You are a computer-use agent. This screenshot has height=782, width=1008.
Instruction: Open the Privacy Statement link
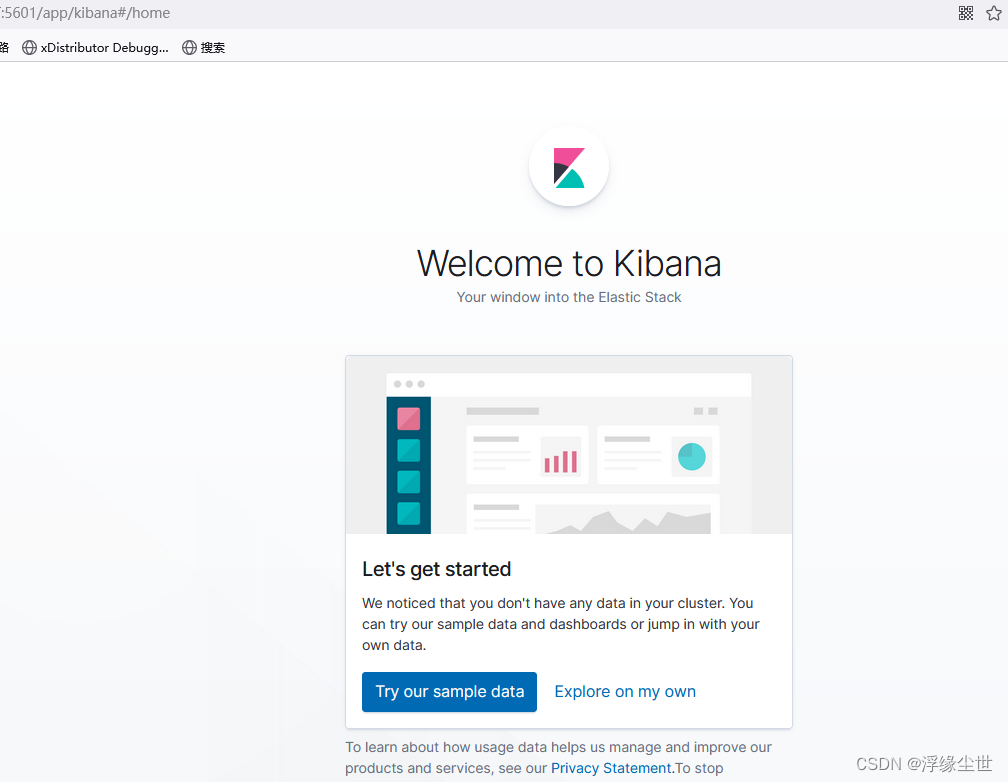(x=613, y=768)
